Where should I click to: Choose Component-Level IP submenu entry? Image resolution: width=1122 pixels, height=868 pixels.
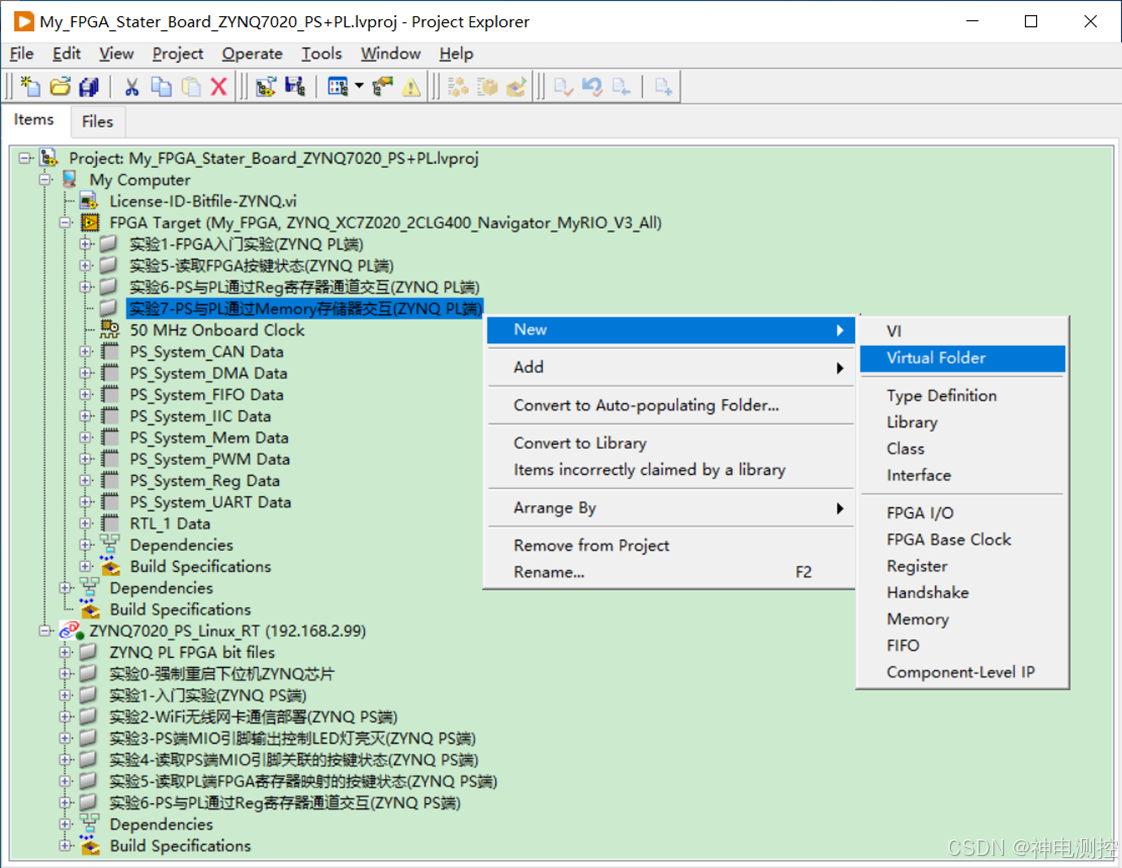click(x=962, y=672)
